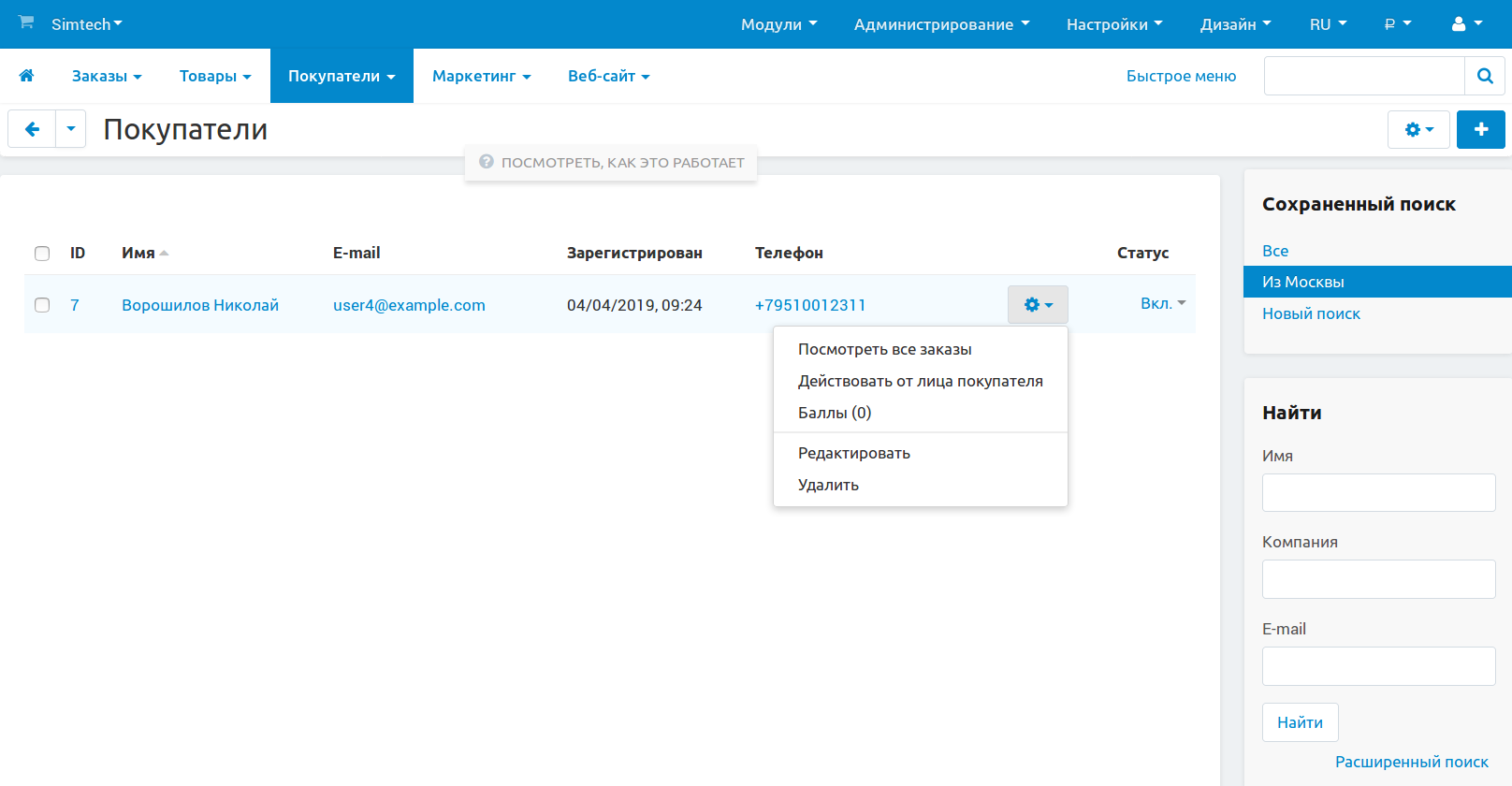1512x786 pixels.
Task: Click the Зарегистрирован column header
Action: [634, 253]
